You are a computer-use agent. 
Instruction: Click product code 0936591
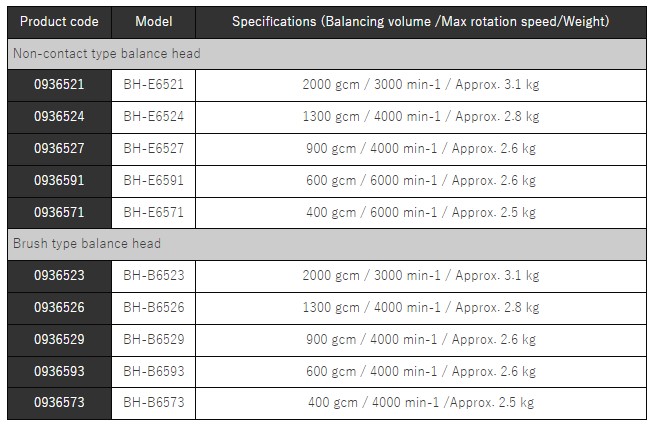point(58,181)
